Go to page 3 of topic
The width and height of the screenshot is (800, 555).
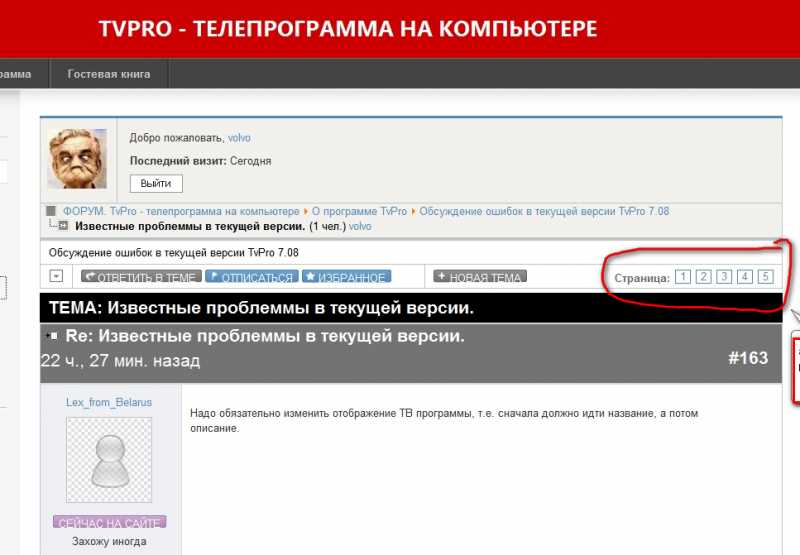pos(724,276)
